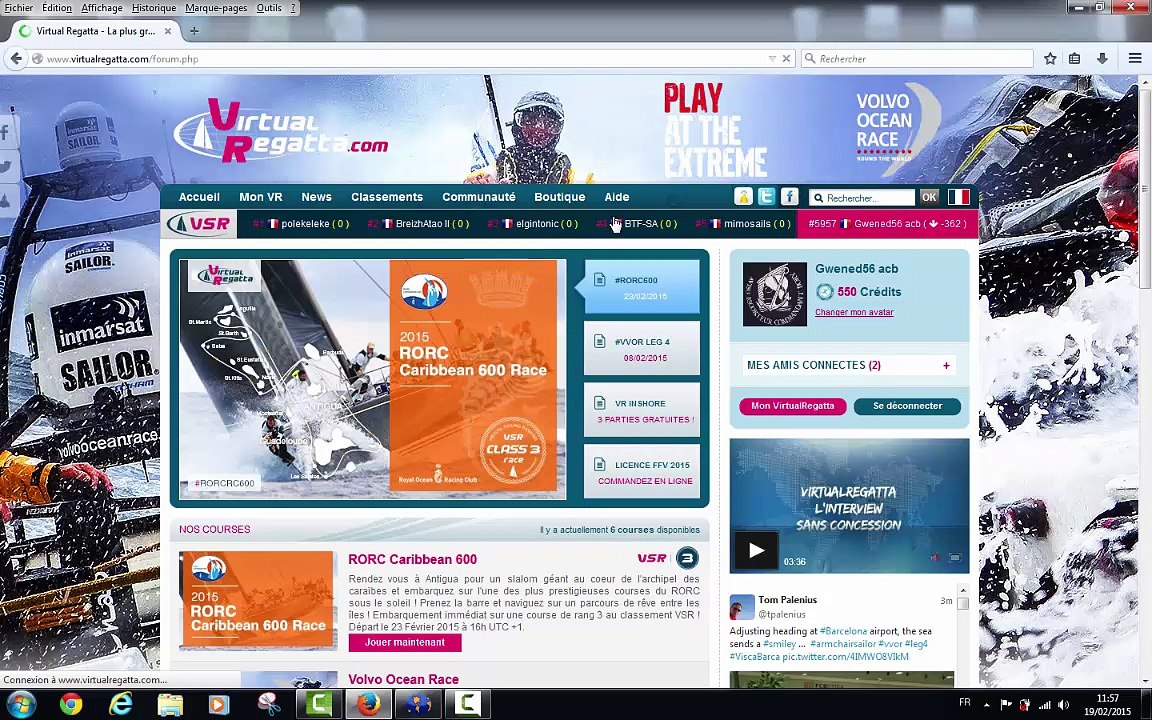Click the URL address bar

(401, 59)
